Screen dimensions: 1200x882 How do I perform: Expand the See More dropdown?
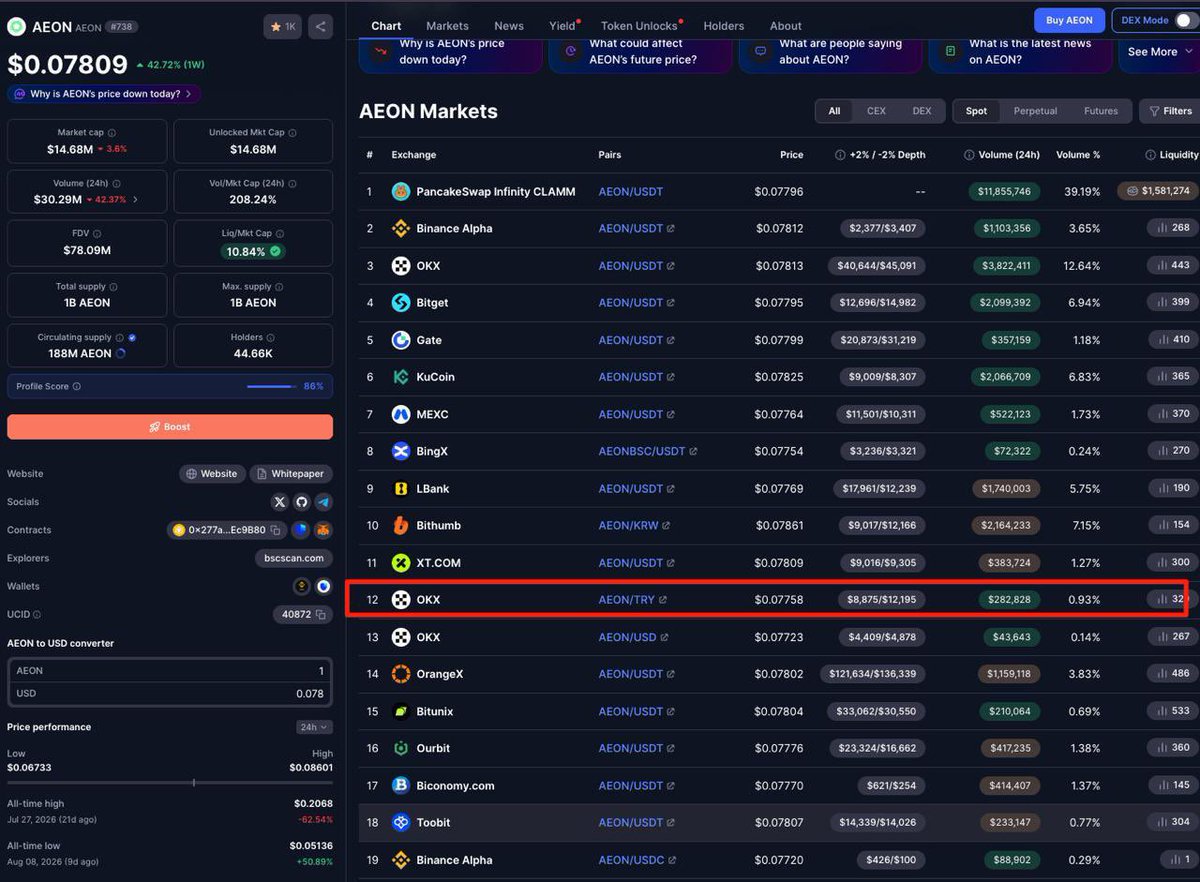(x=1159, y=52)
